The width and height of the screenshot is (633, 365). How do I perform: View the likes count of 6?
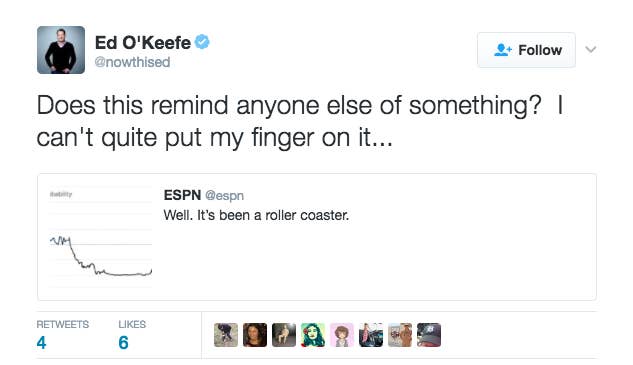124,343
